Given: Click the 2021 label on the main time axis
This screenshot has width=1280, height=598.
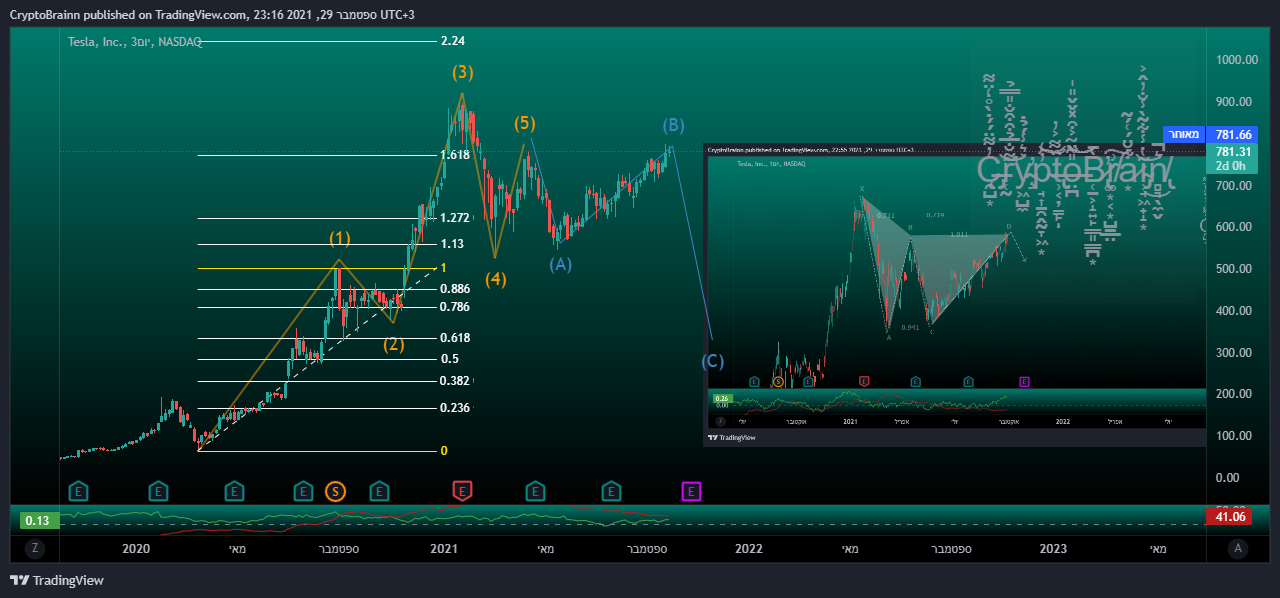Looking at the screenshot, I should 444,548.
